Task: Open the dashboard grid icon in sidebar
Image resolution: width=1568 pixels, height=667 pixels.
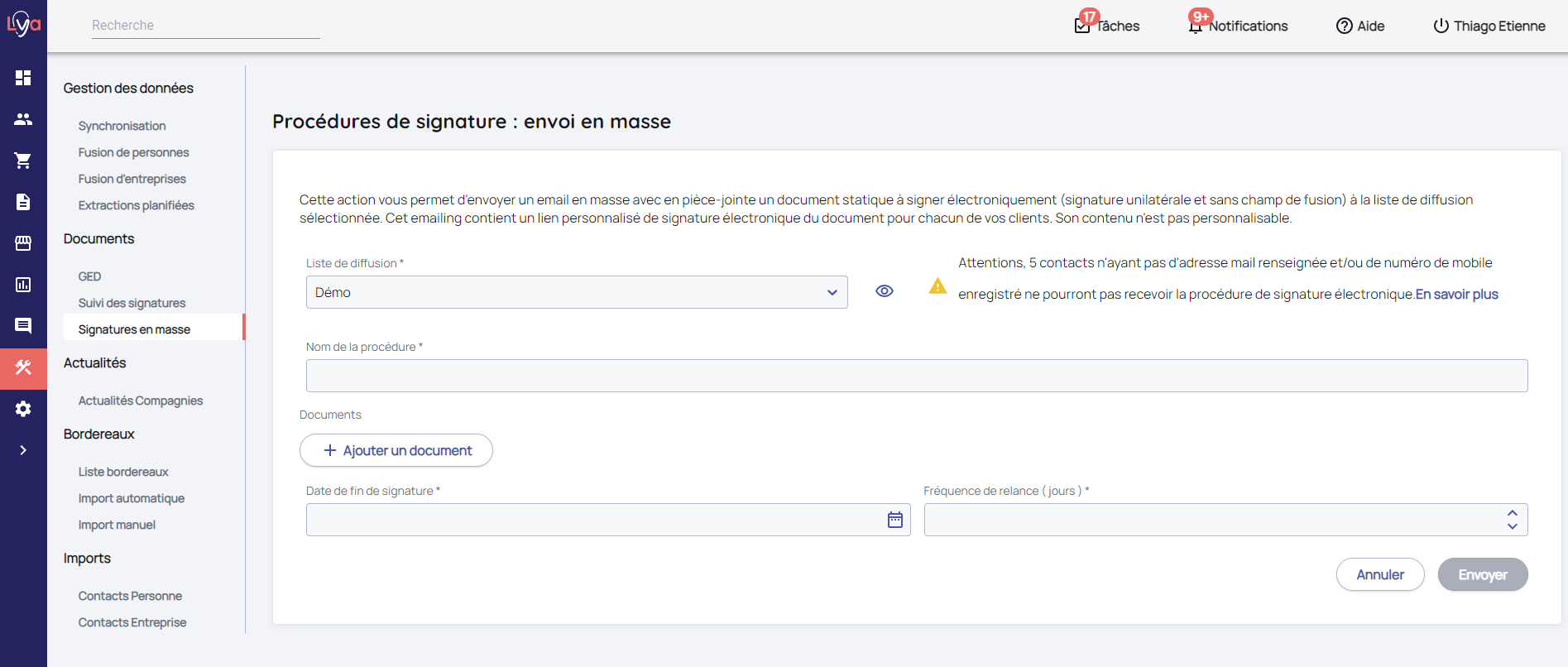Action: tap(23, 78)
